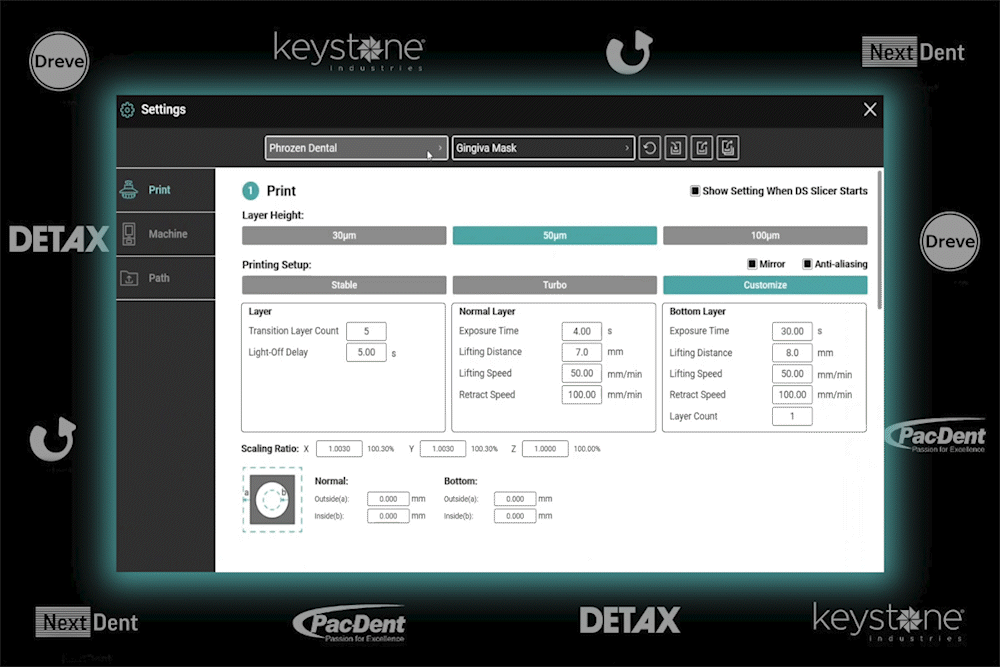
Task: Click the printer icon beside Print
Action: [x=128, y=190]
